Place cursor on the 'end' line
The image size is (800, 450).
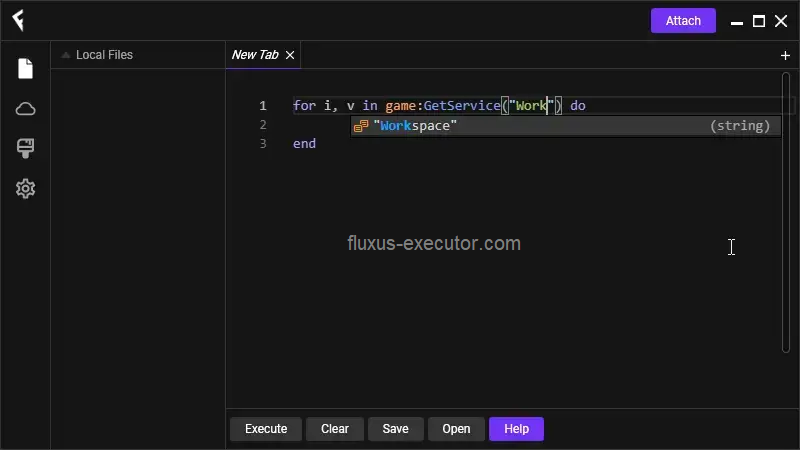point(304,144)
